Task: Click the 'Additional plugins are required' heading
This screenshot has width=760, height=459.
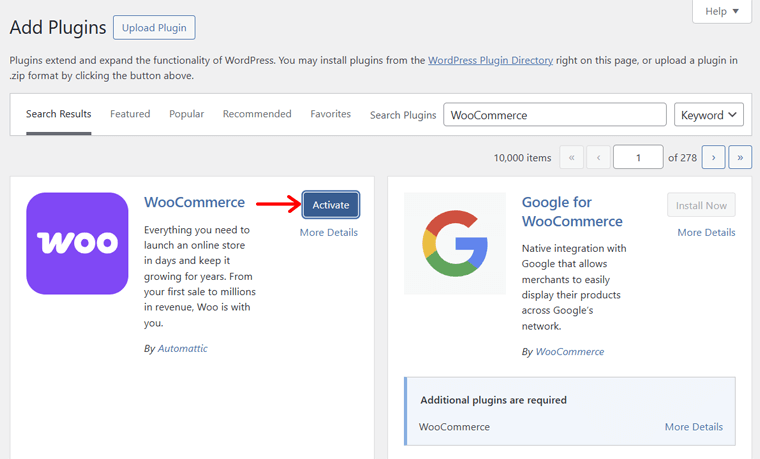Action: (x=493, y=400)
